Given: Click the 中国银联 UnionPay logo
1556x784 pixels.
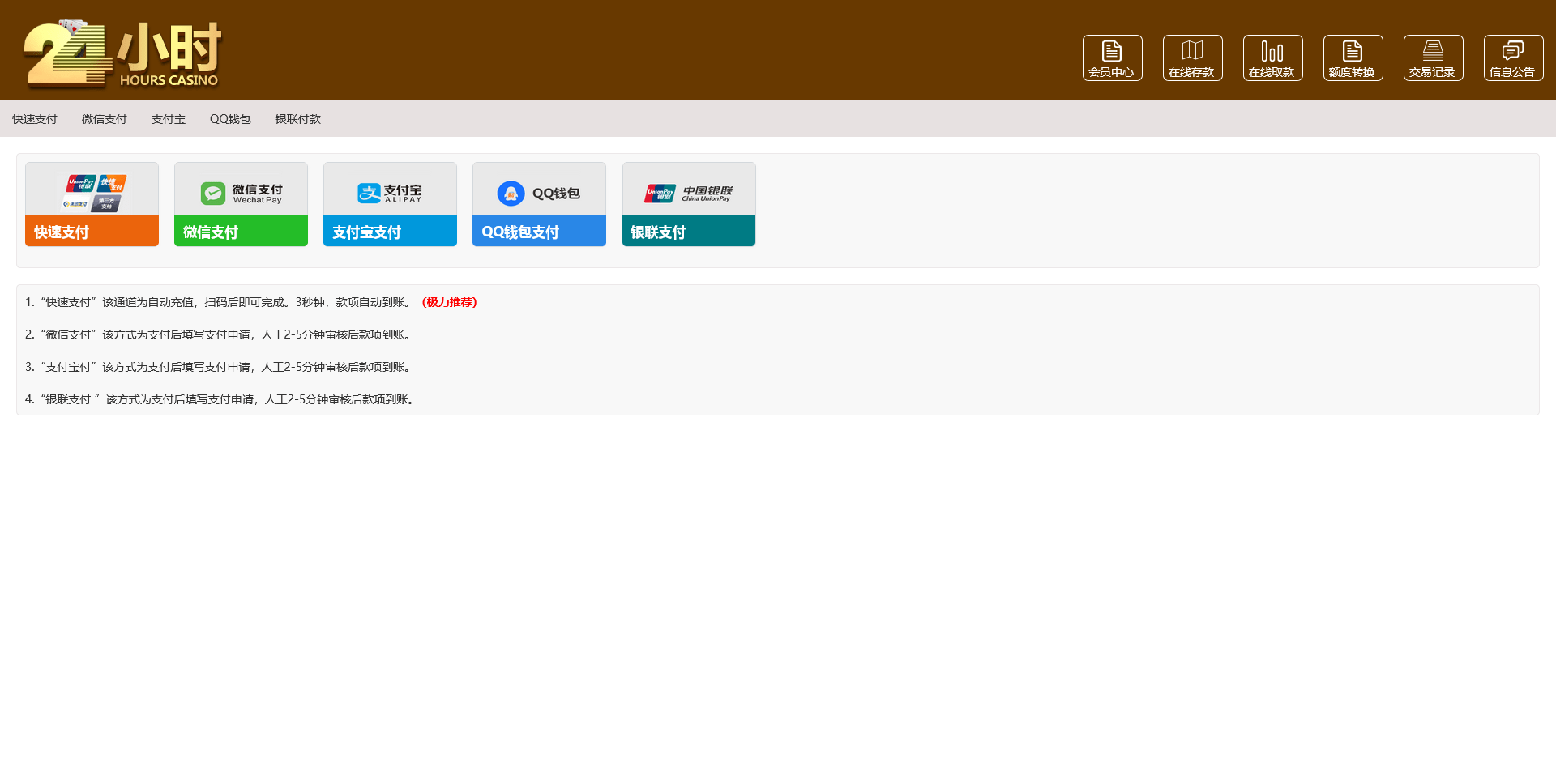Looking at the screenshot, I should pos(688,193).
